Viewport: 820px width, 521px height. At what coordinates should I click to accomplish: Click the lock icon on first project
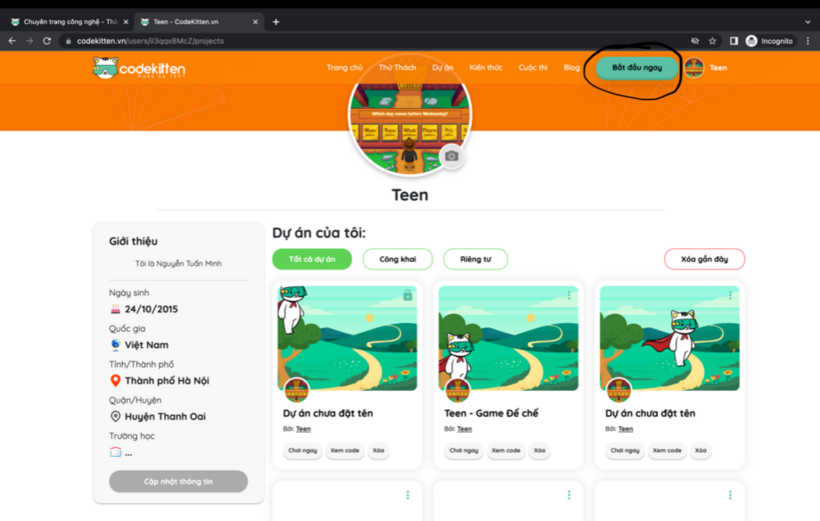[407, 295]
